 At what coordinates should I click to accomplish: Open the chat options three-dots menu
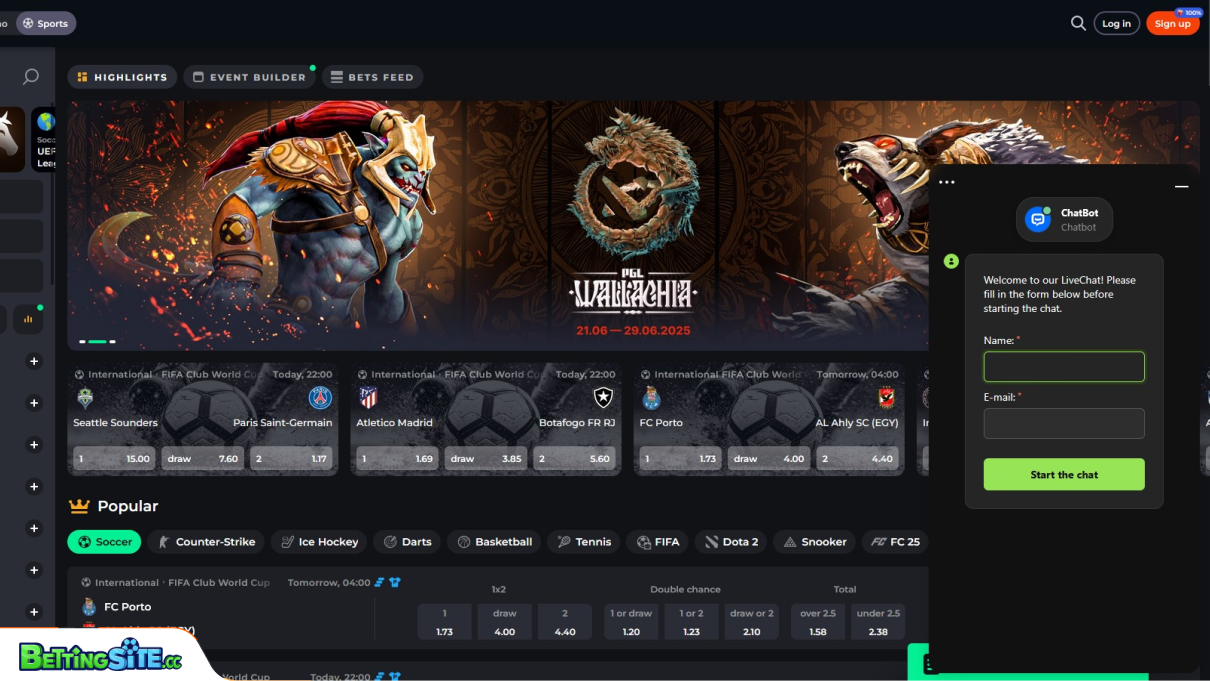947,182
